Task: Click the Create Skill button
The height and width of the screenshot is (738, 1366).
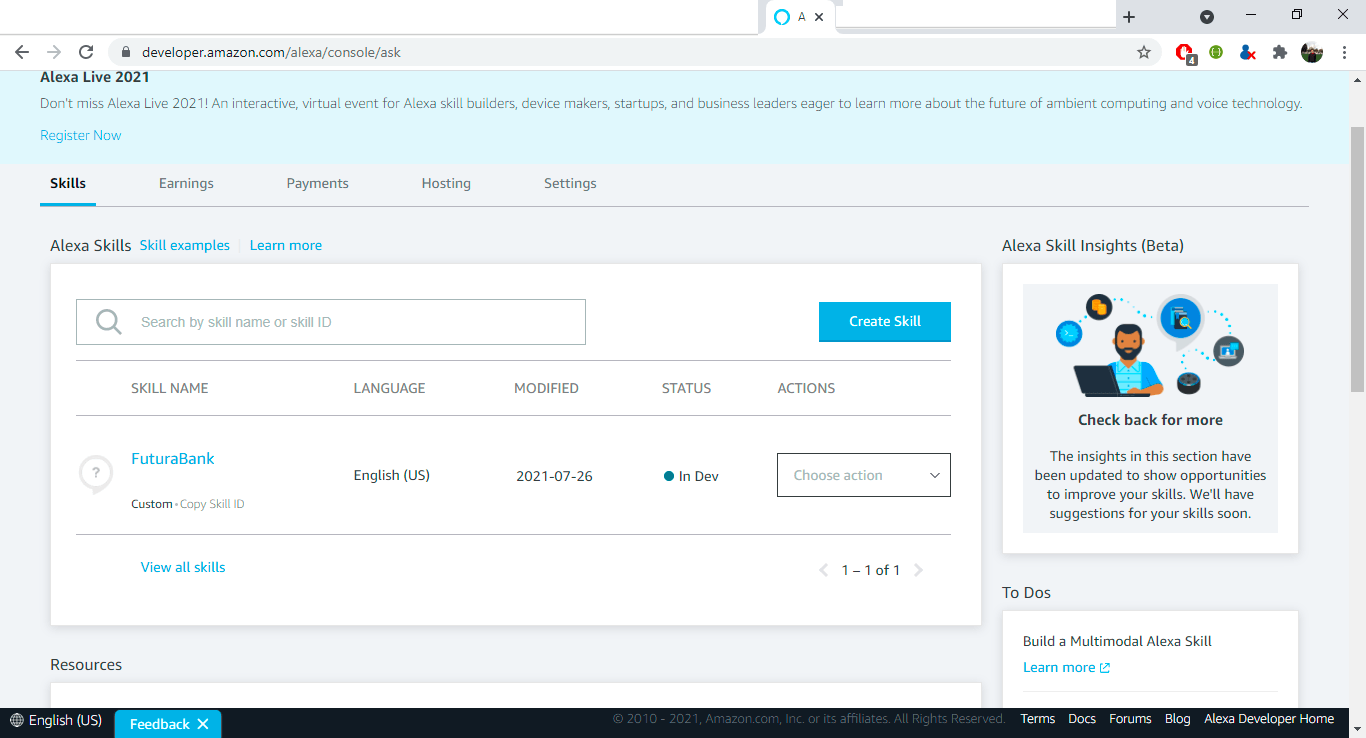Action: pos(885,321)
